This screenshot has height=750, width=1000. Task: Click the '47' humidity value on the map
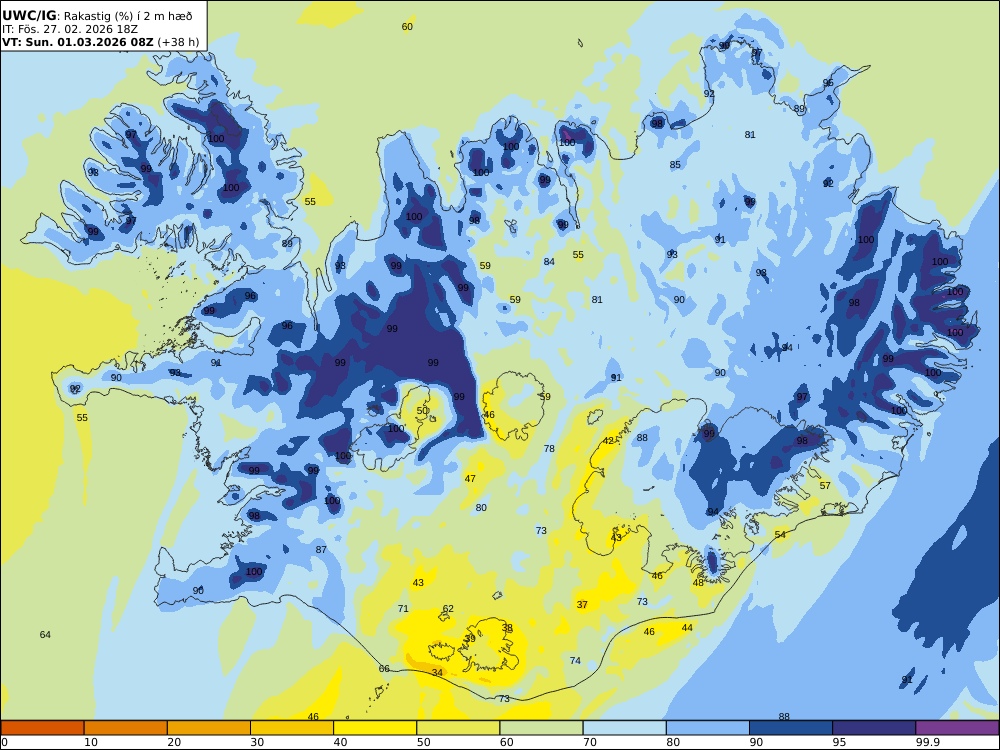click(470, 479)
